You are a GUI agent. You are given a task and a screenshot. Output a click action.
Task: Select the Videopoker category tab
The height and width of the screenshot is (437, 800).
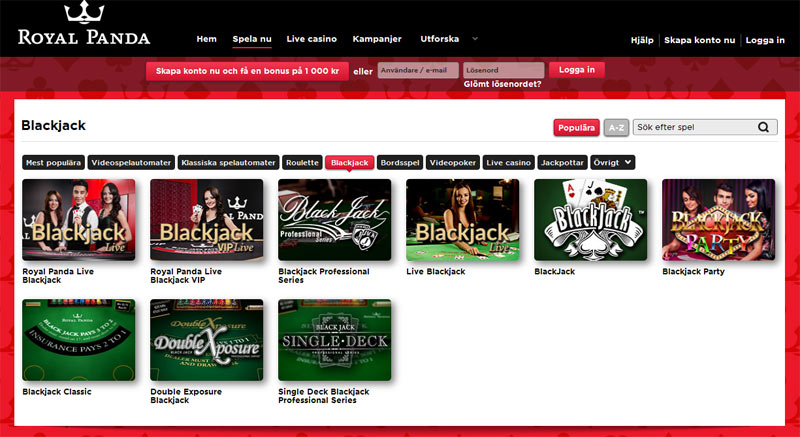coord(453,163)
